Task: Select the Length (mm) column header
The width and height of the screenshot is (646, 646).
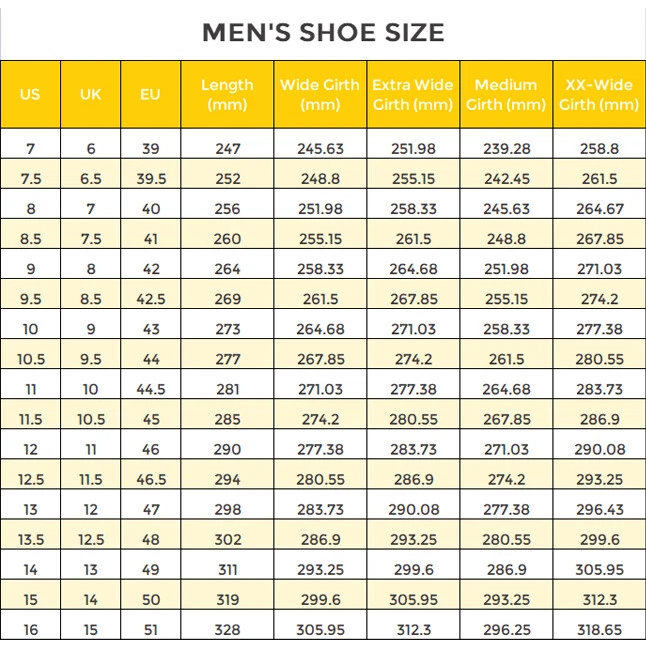Action: [x=227, y=95]
